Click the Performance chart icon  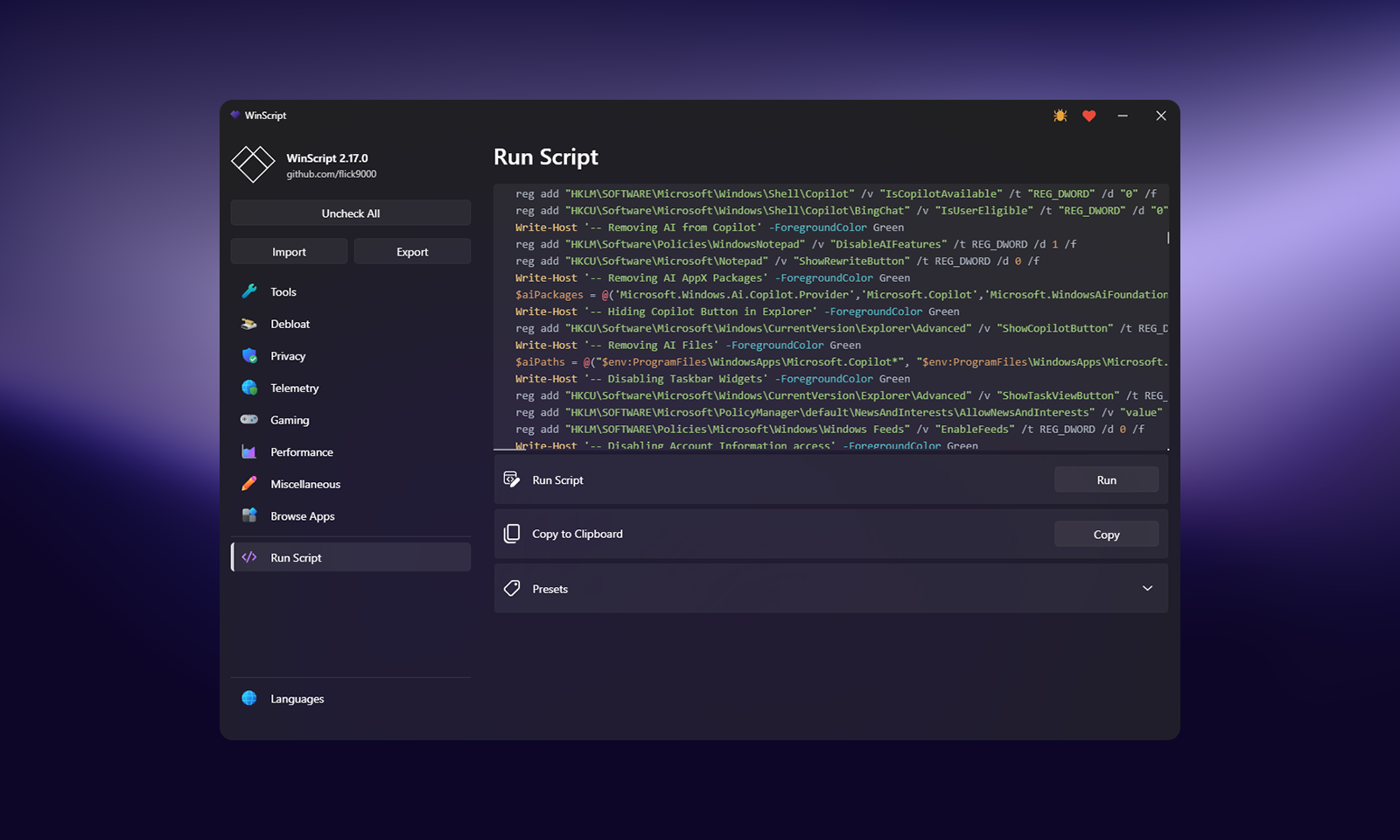pyautogui.click(x=249, y=451)
